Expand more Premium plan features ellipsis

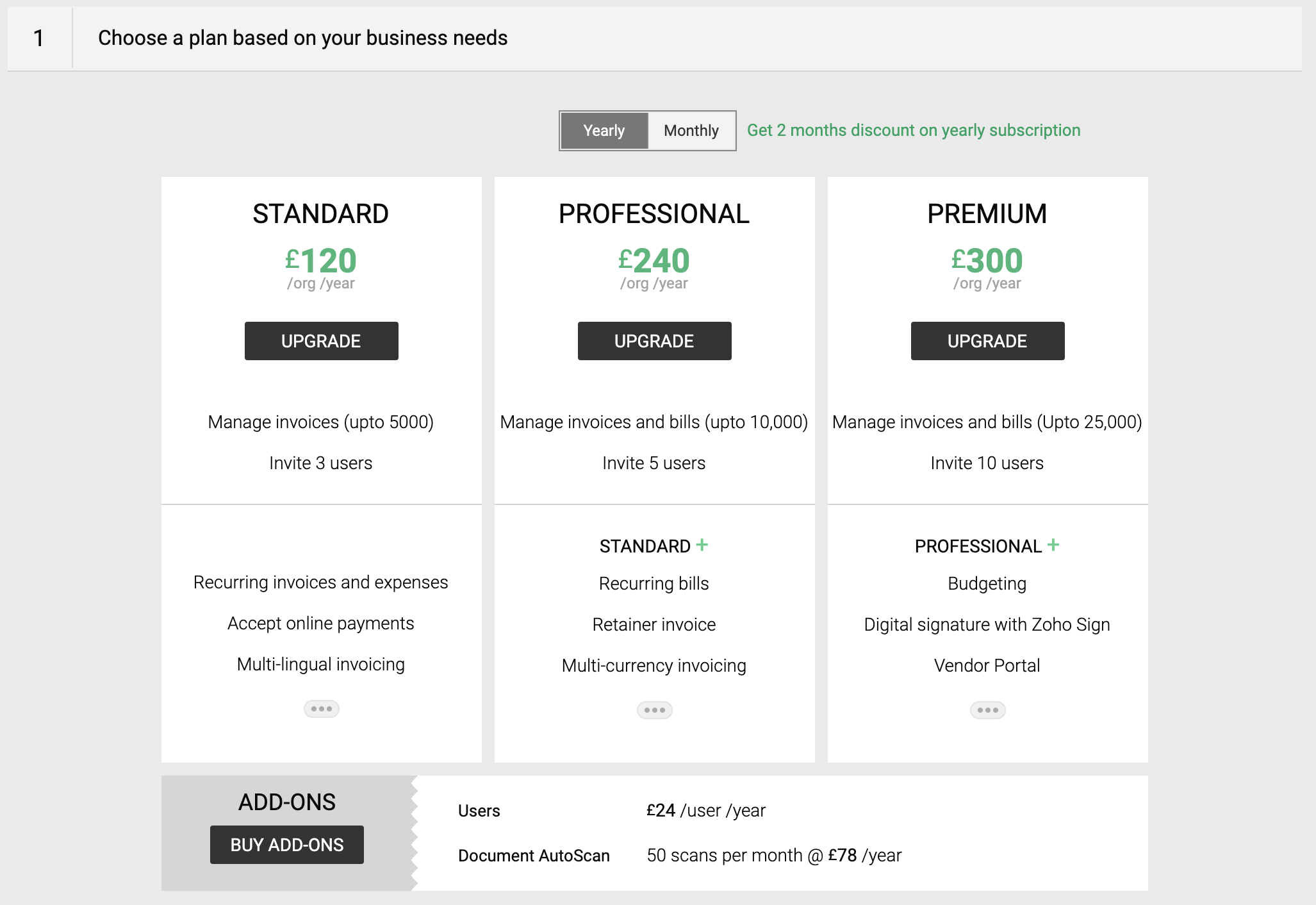pos(987,710)
